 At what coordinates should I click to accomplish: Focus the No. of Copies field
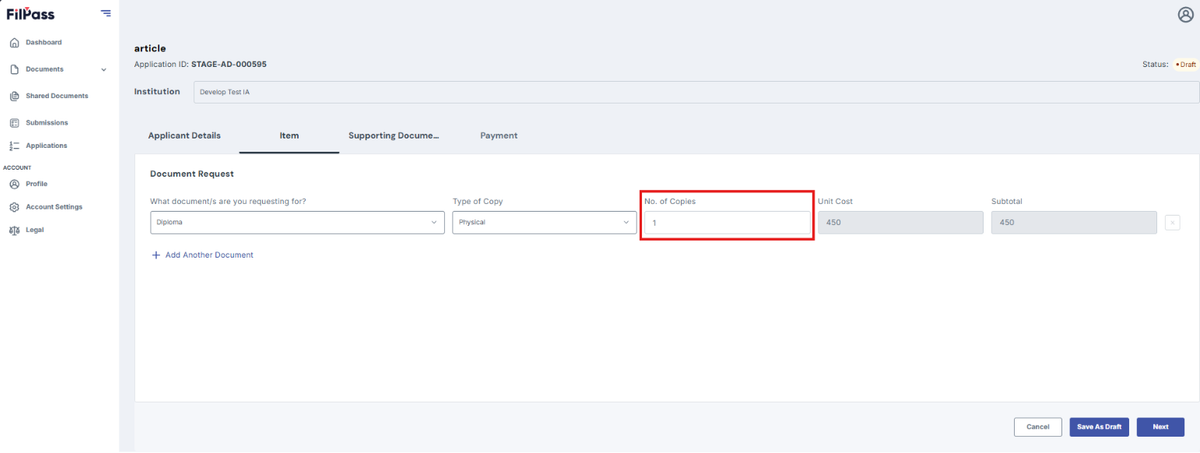click(x=726, y=222)
